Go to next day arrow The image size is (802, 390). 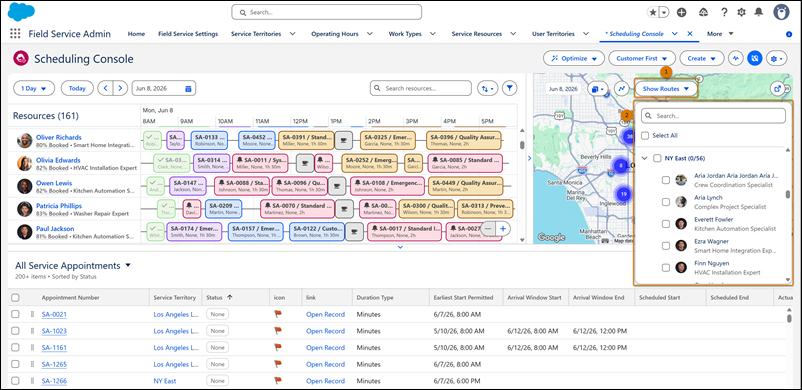click(x=120, y=88)
